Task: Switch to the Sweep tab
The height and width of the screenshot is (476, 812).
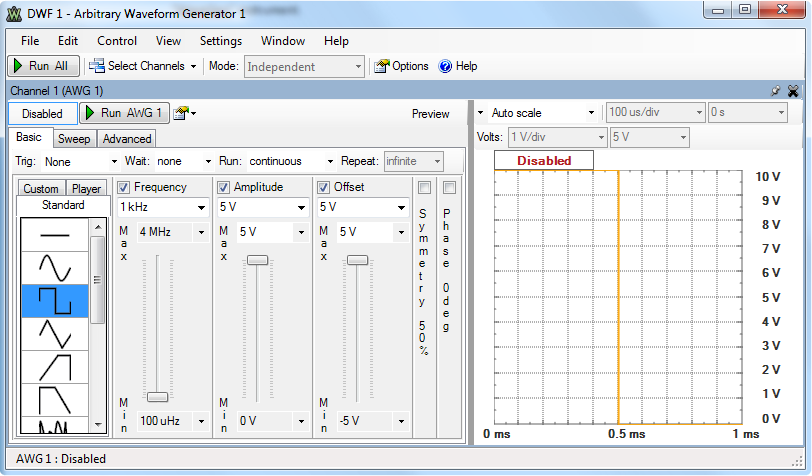Action: pyautogui.click(x=74, y=139)
